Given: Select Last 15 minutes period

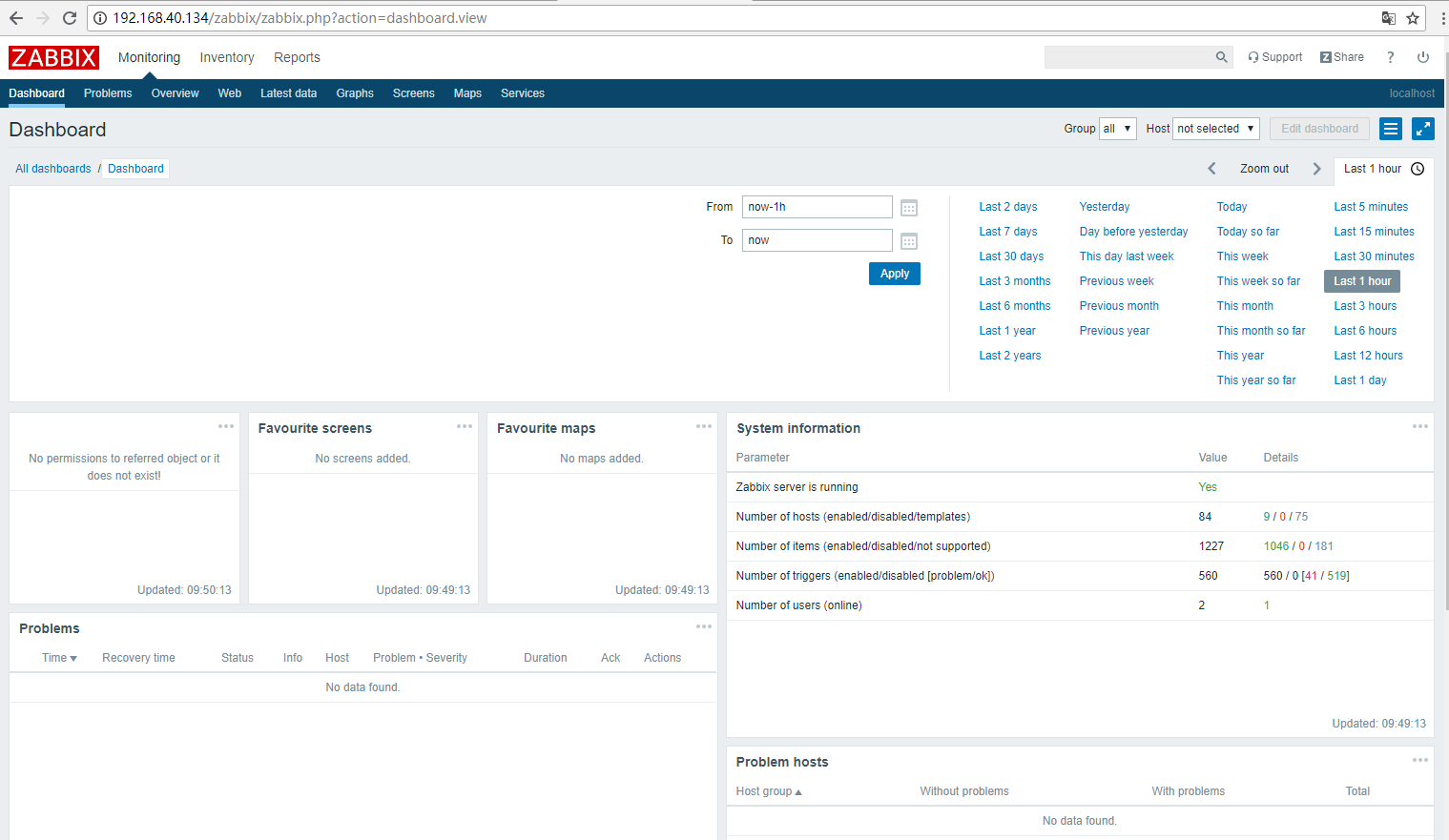Looking at the screenshot, I should pyautogui.click(x=1375, y=232).
